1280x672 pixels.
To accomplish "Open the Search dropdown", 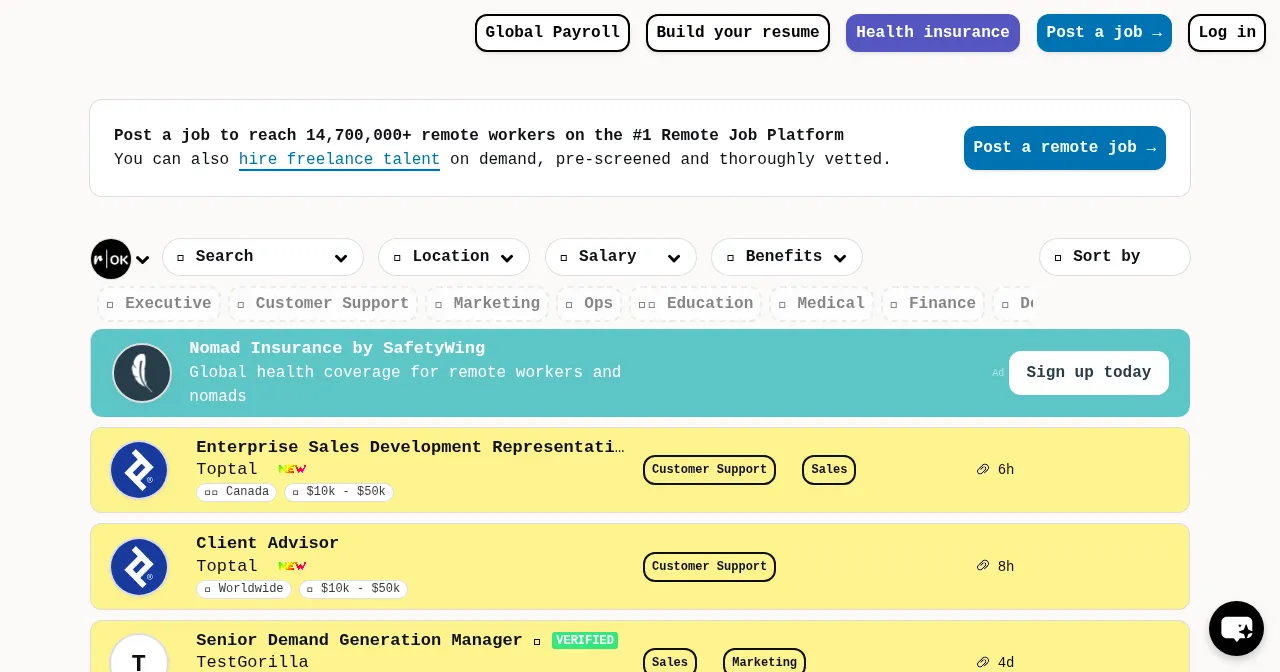I will tap(263, 257).
